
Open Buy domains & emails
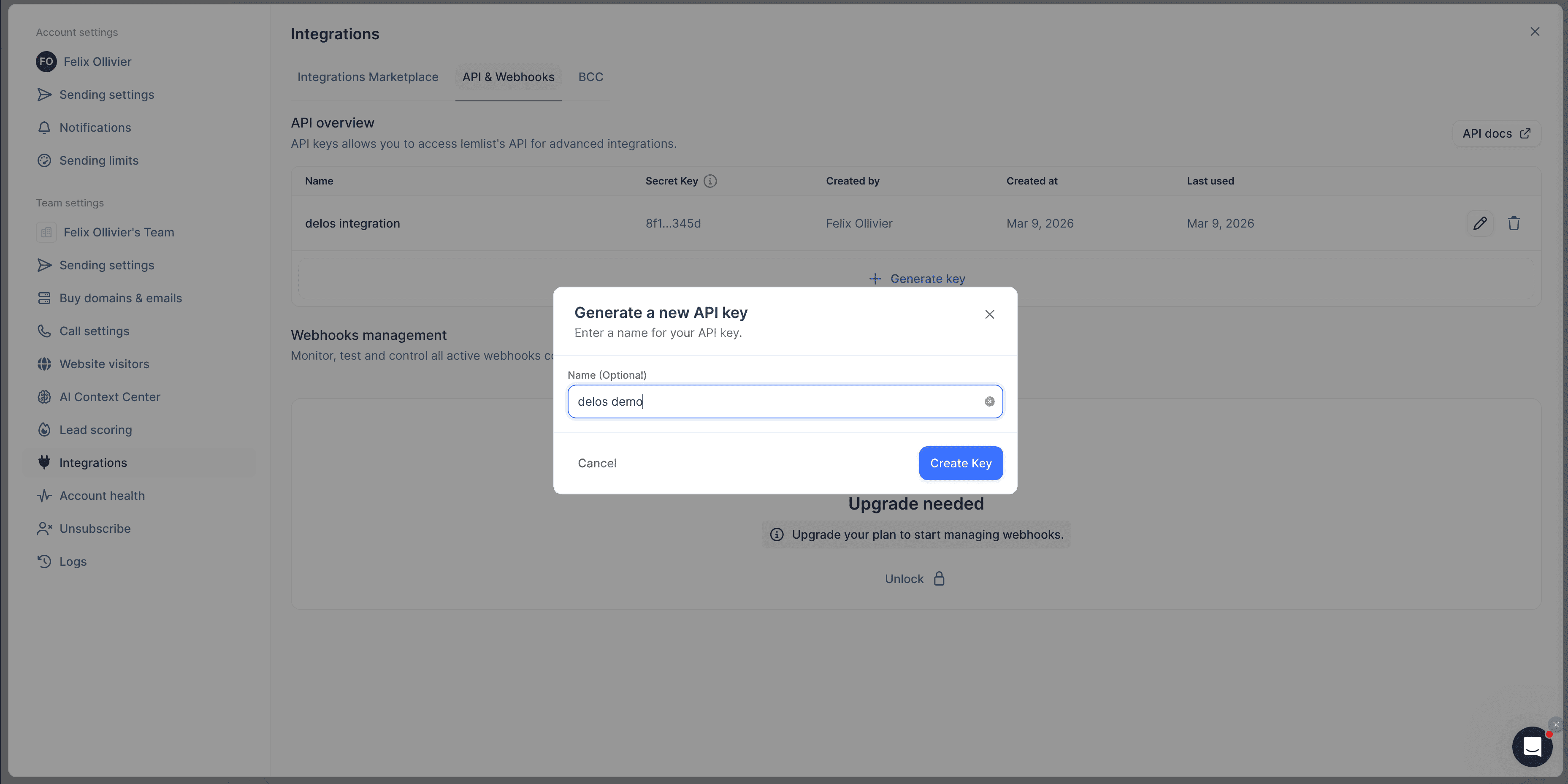[109, 298]
